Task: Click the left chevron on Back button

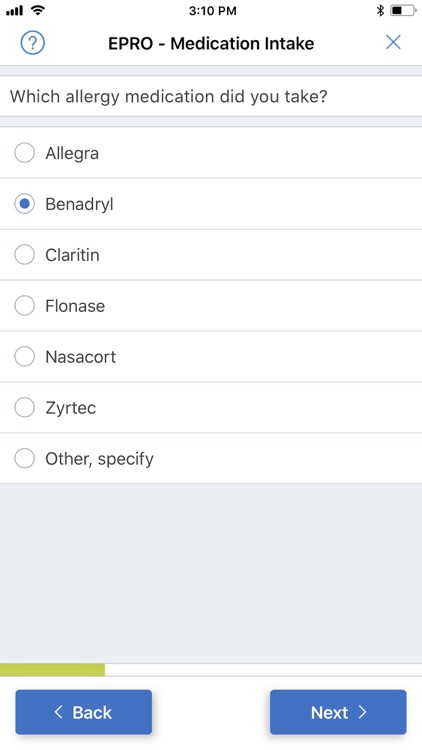Action: (x=58, y=712)
